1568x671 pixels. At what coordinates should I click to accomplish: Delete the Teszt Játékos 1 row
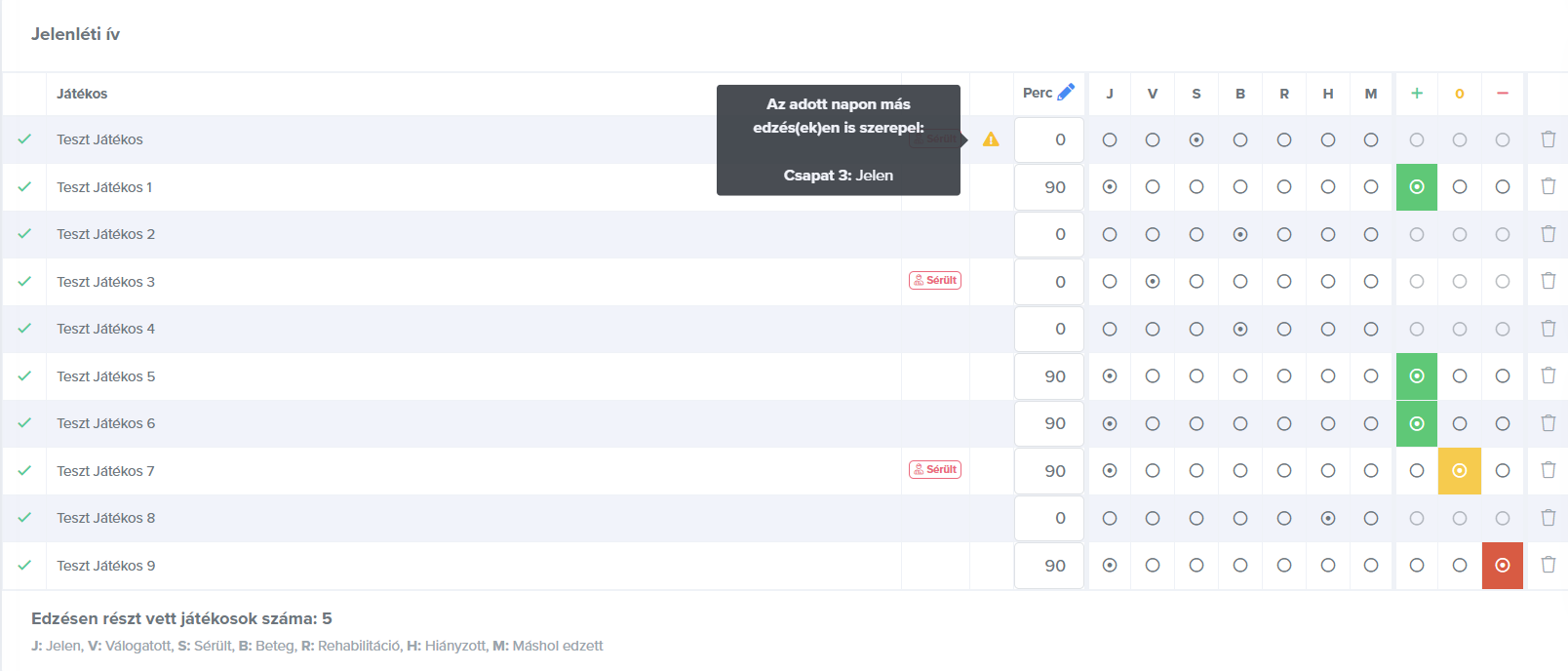click(1548, 186)
